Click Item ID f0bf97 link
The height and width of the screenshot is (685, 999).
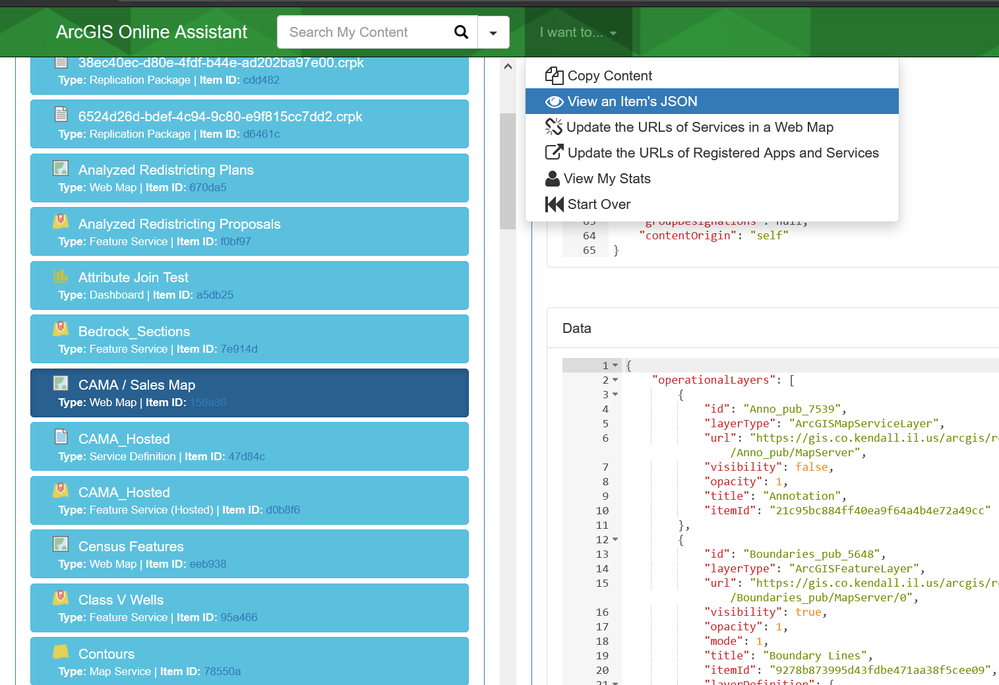pyautogui.click(x=236, y=242)
